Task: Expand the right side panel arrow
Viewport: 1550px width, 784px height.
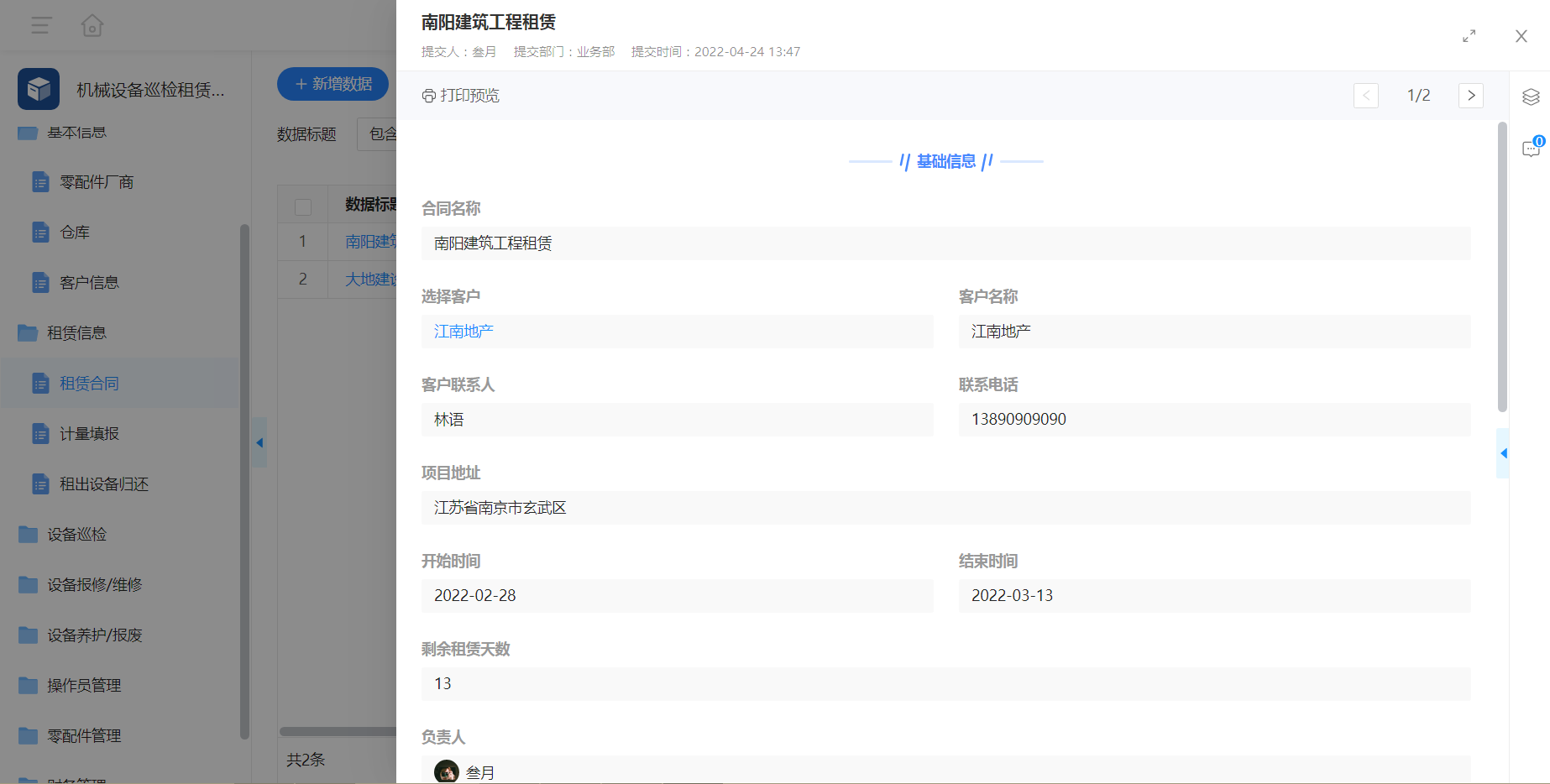Action: (x=1503, y=453)
